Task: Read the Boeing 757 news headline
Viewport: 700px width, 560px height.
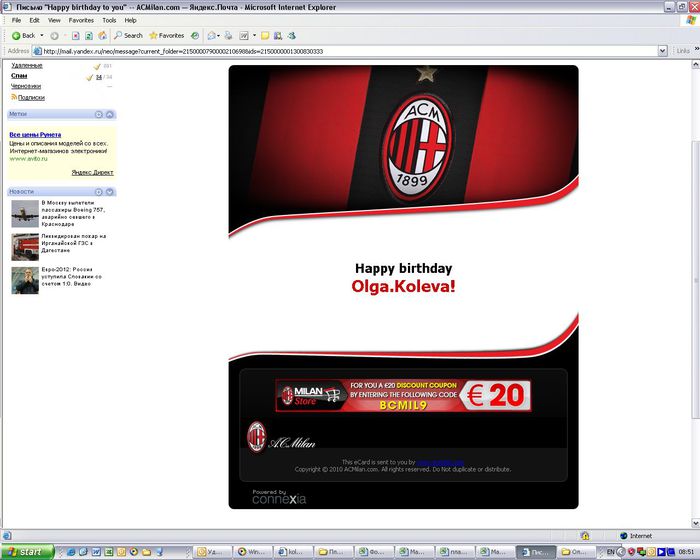Action: coord(73,213)
